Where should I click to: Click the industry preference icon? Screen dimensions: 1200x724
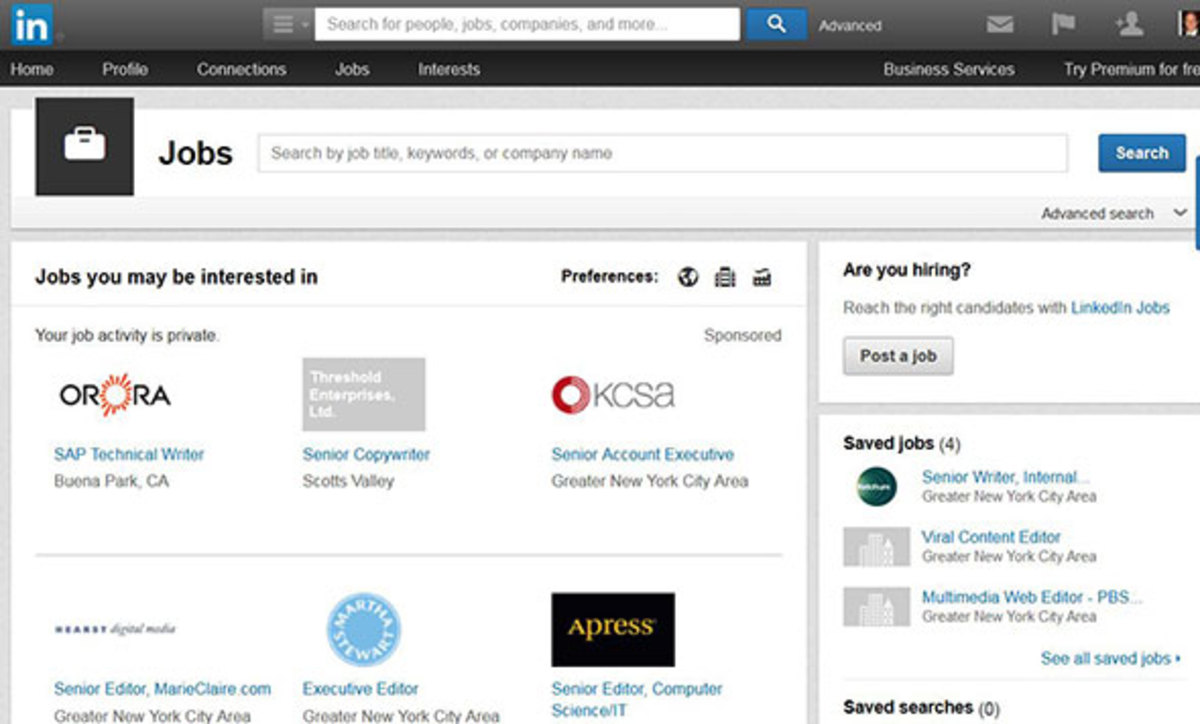click(762, 278)
